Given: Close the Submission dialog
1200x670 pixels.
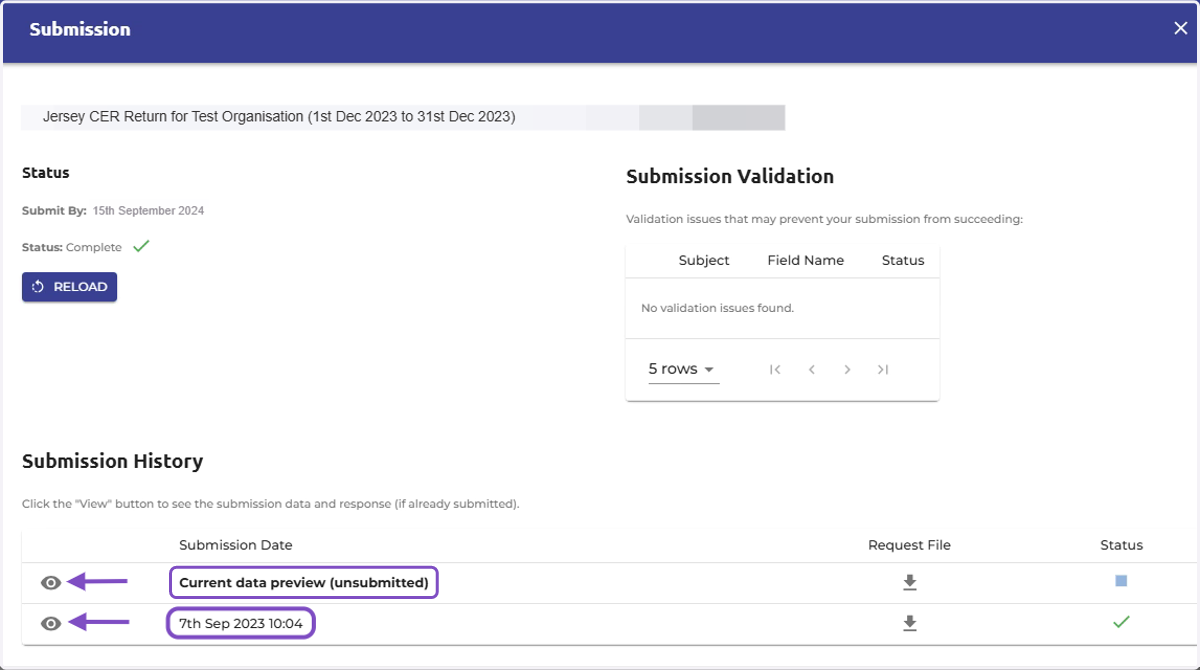Looking at the screenshot, I should tap(1180, 28).
